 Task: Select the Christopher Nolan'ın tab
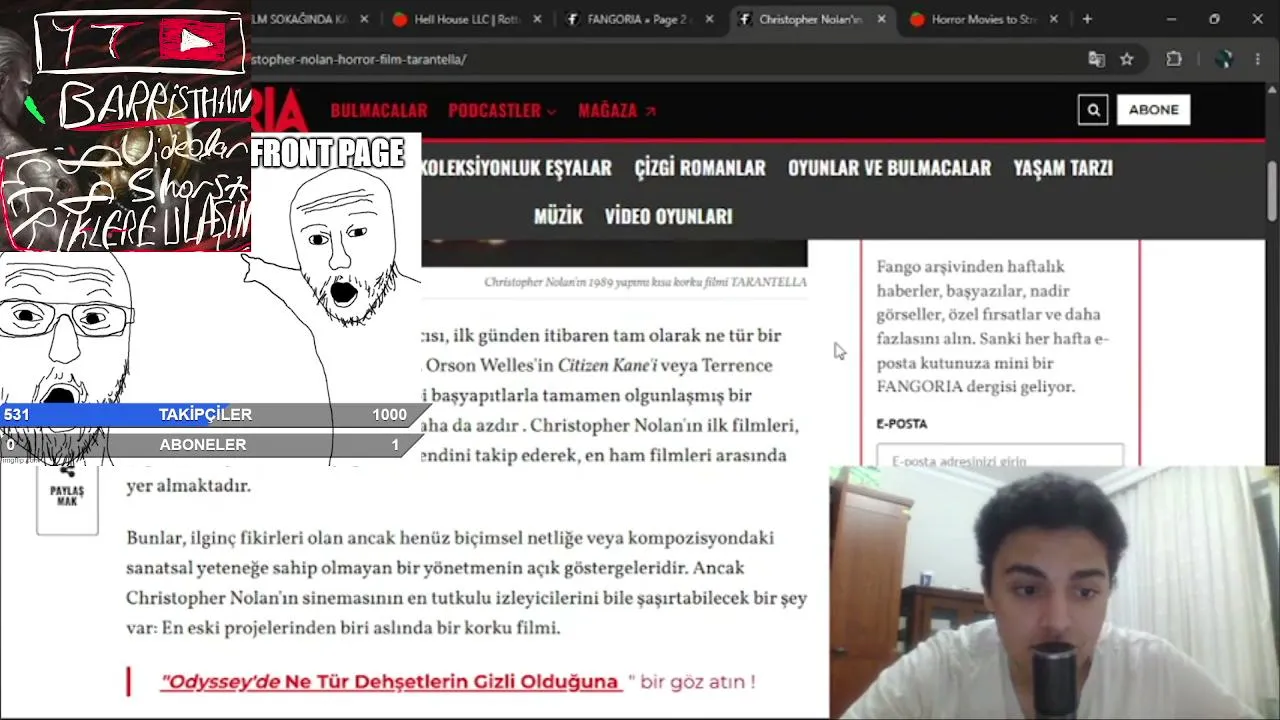[812, 19]
